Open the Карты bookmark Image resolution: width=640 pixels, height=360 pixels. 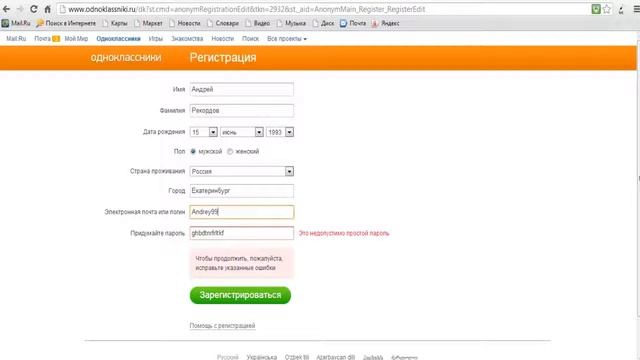[x=115, y=23]
